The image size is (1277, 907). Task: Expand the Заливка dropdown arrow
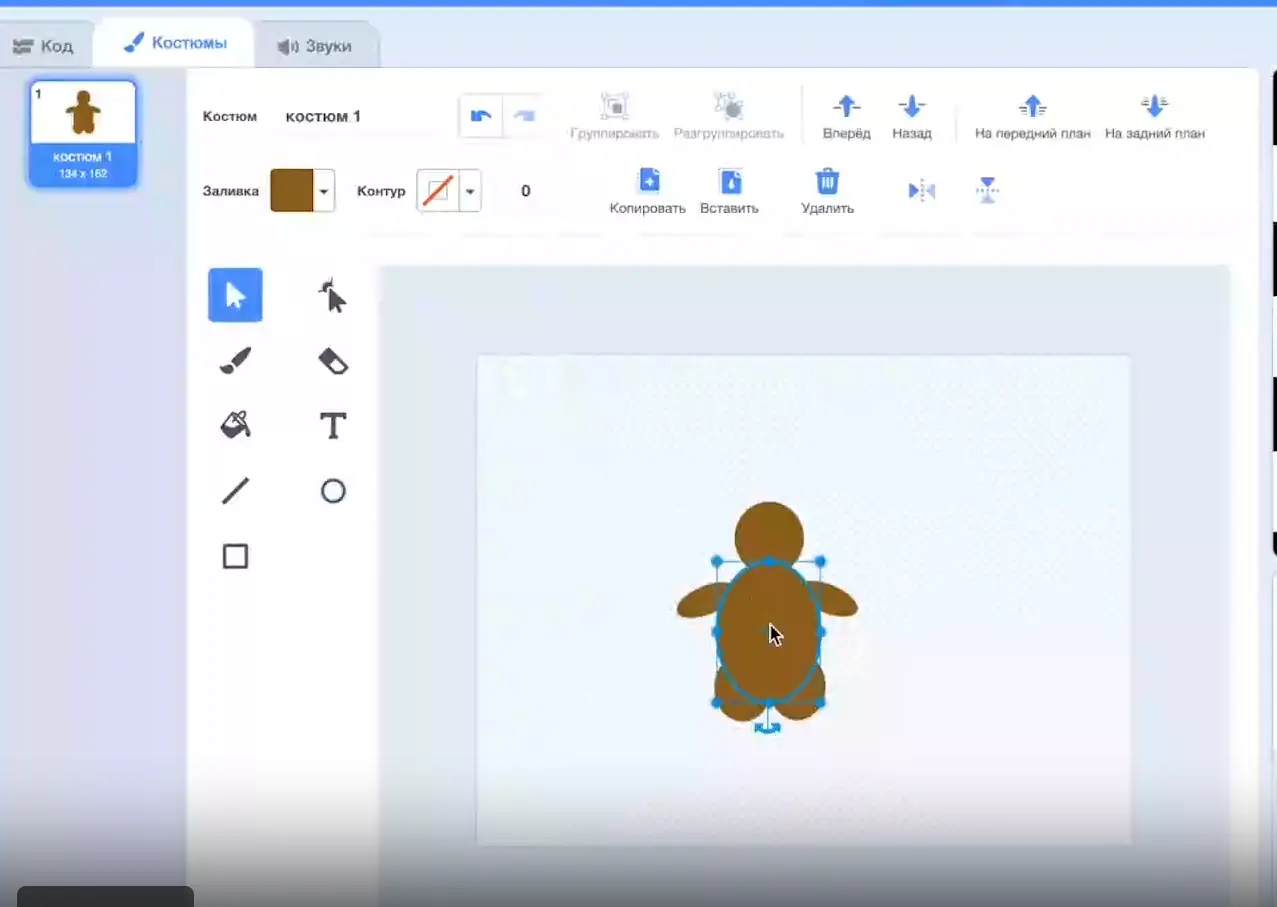click(324, 191)
